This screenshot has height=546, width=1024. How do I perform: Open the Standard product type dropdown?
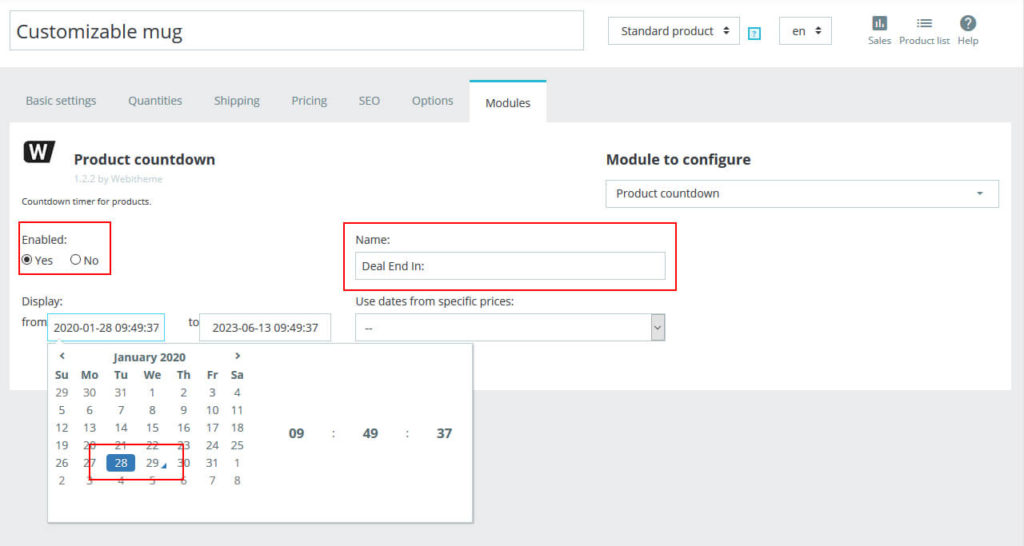673,31
